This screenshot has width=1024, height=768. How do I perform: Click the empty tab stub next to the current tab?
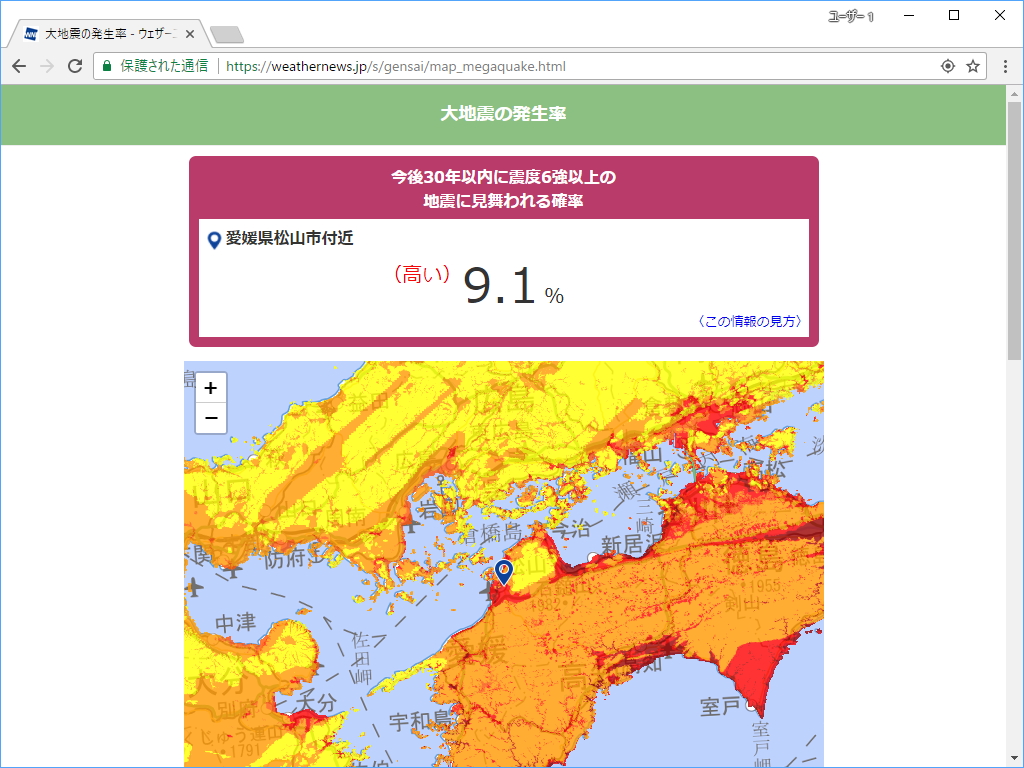point(228,36)
